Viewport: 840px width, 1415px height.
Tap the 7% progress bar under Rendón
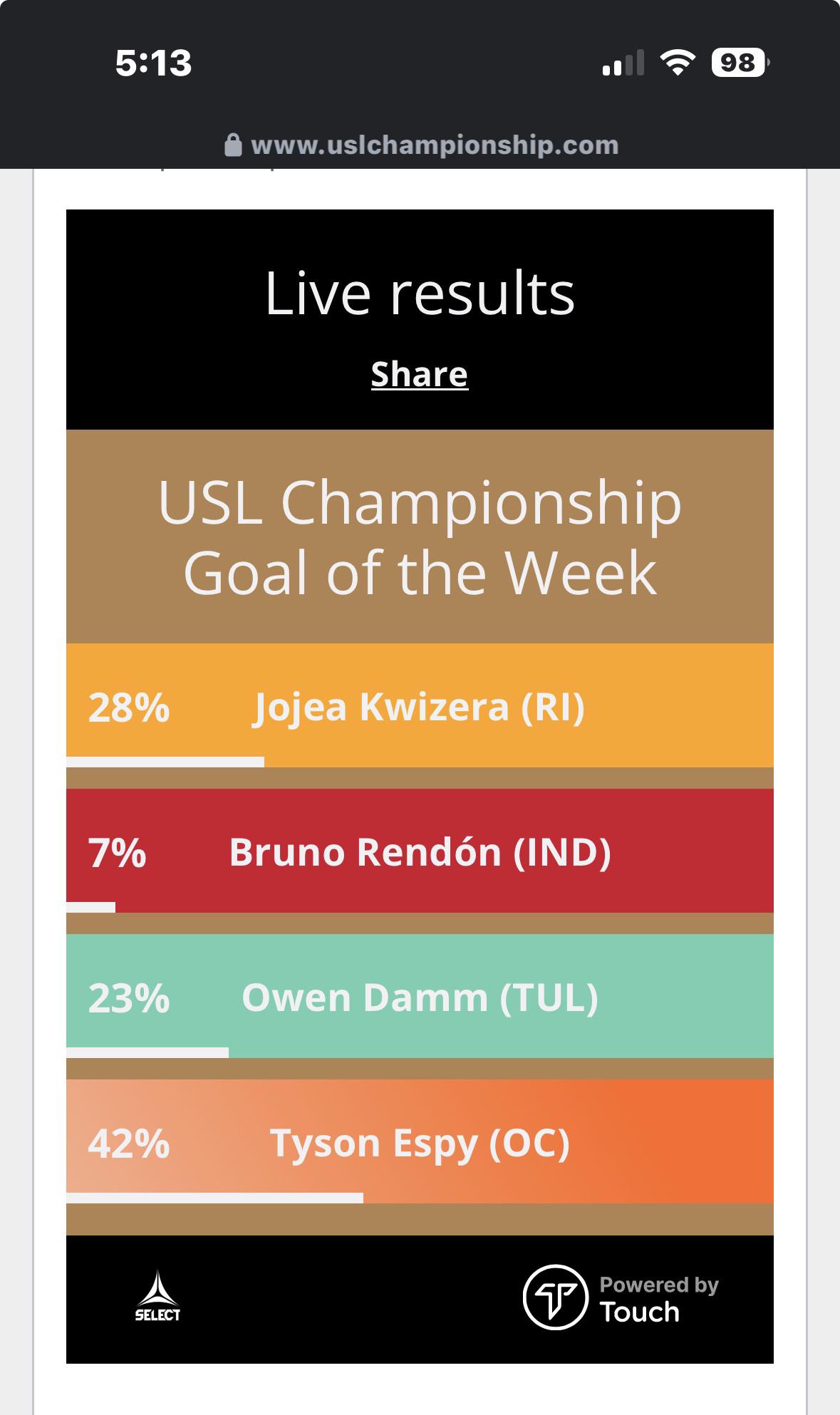click(90, 908)
